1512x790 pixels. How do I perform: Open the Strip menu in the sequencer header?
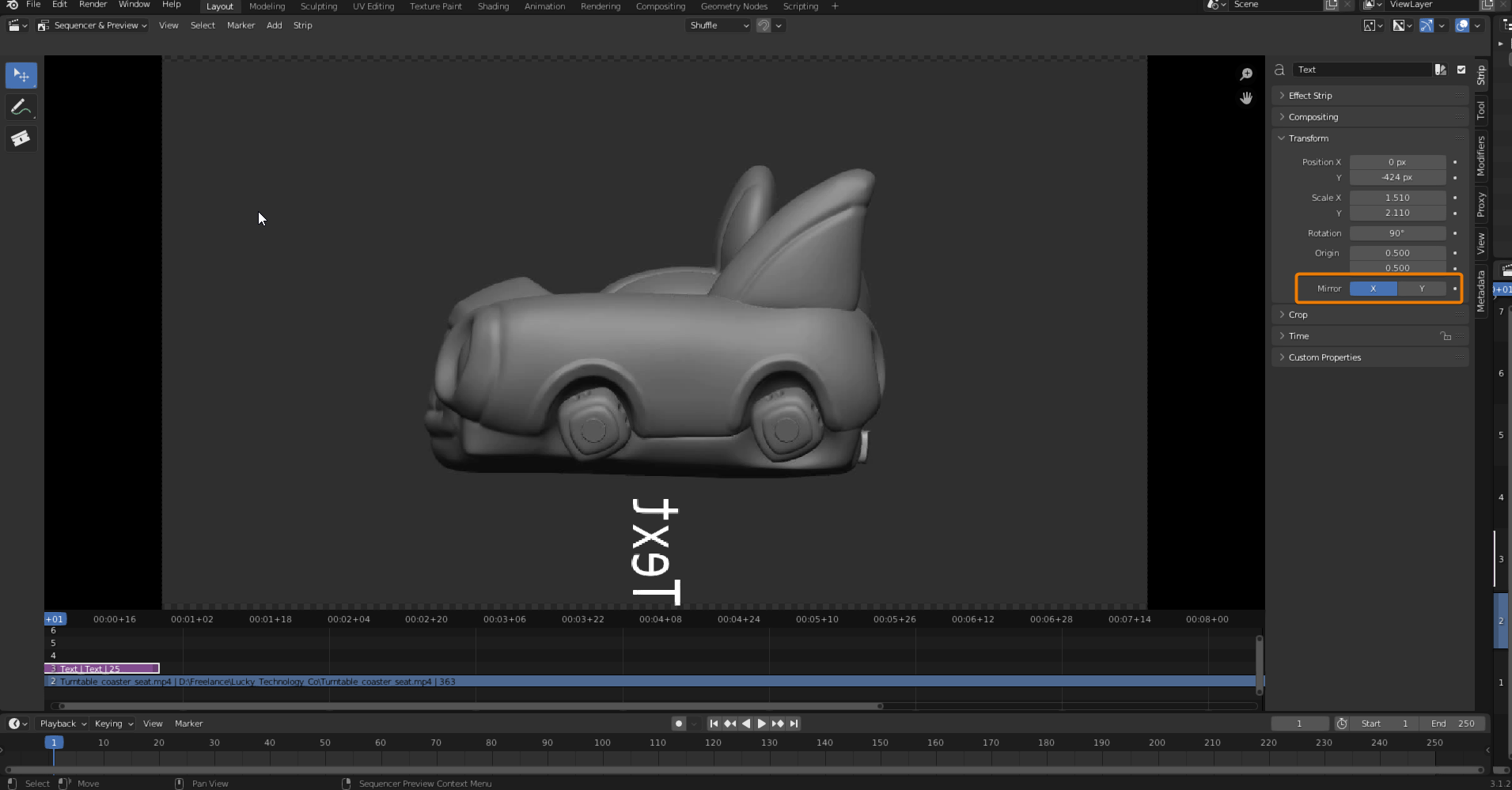pos(302,25)
